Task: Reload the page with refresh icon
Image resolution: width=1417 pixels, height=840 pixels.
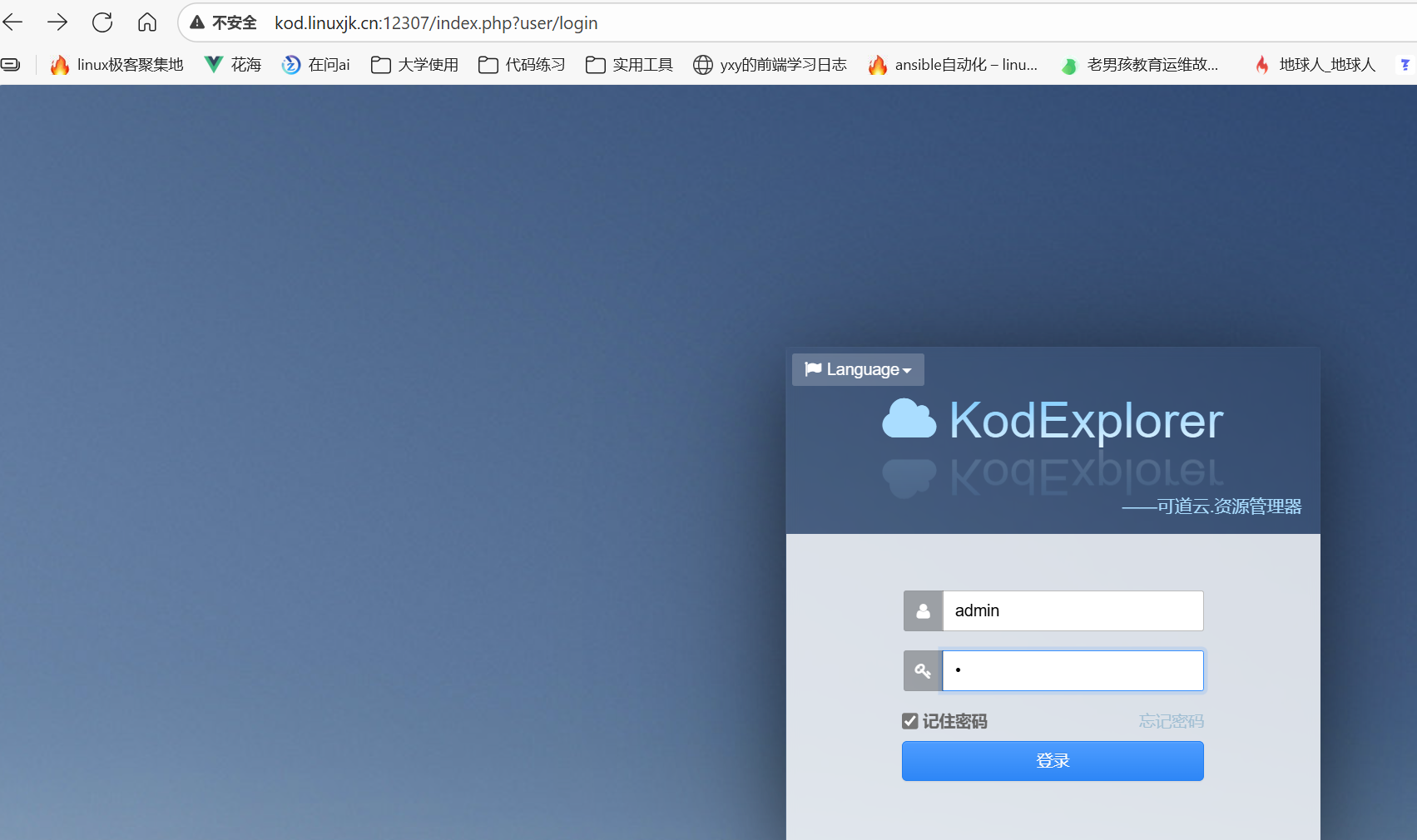Action: [x=102, y=22]
